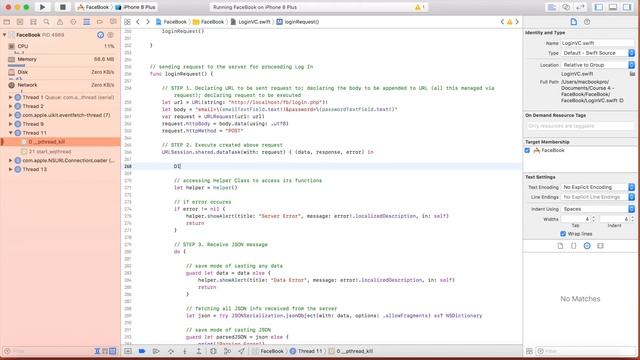
Task: Click FaceBook project in the jump bar
Action: (171, 22)
